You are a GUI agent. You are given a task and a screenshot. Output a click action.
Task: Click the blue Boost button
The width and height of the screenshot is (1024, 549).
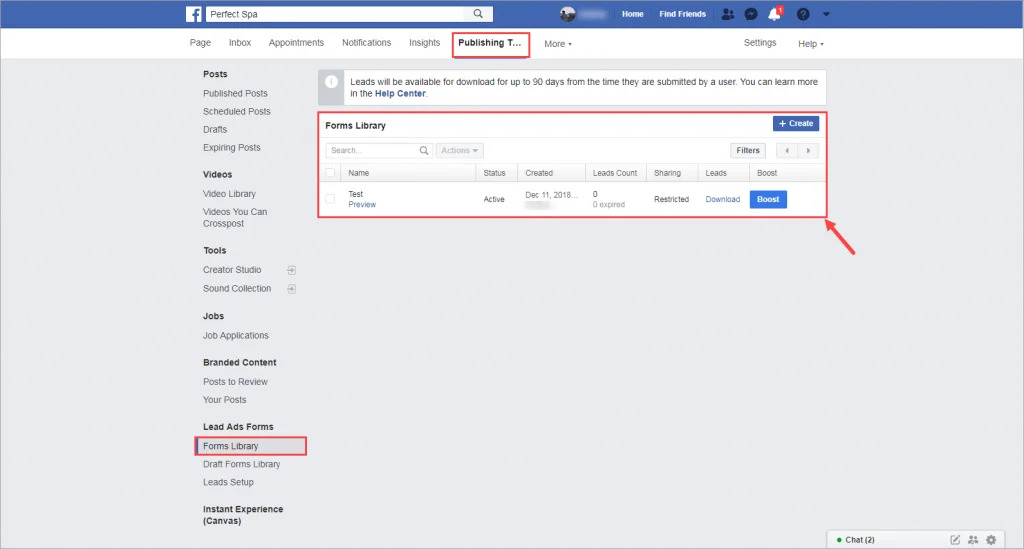[768, 199]
